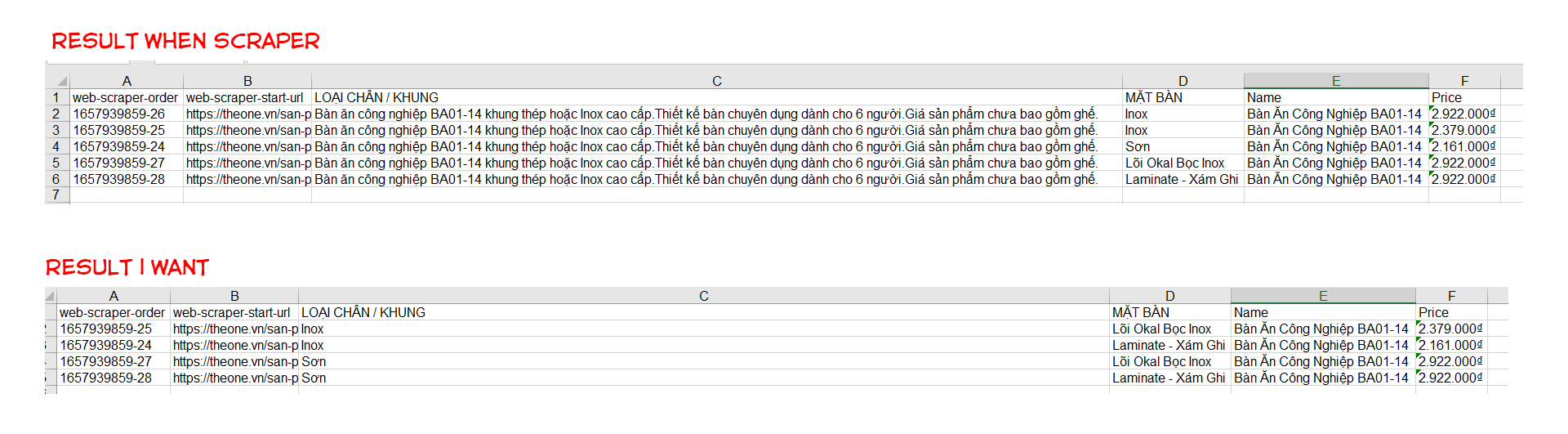Select row 3 header in the top table

click(x=56, y=130)
